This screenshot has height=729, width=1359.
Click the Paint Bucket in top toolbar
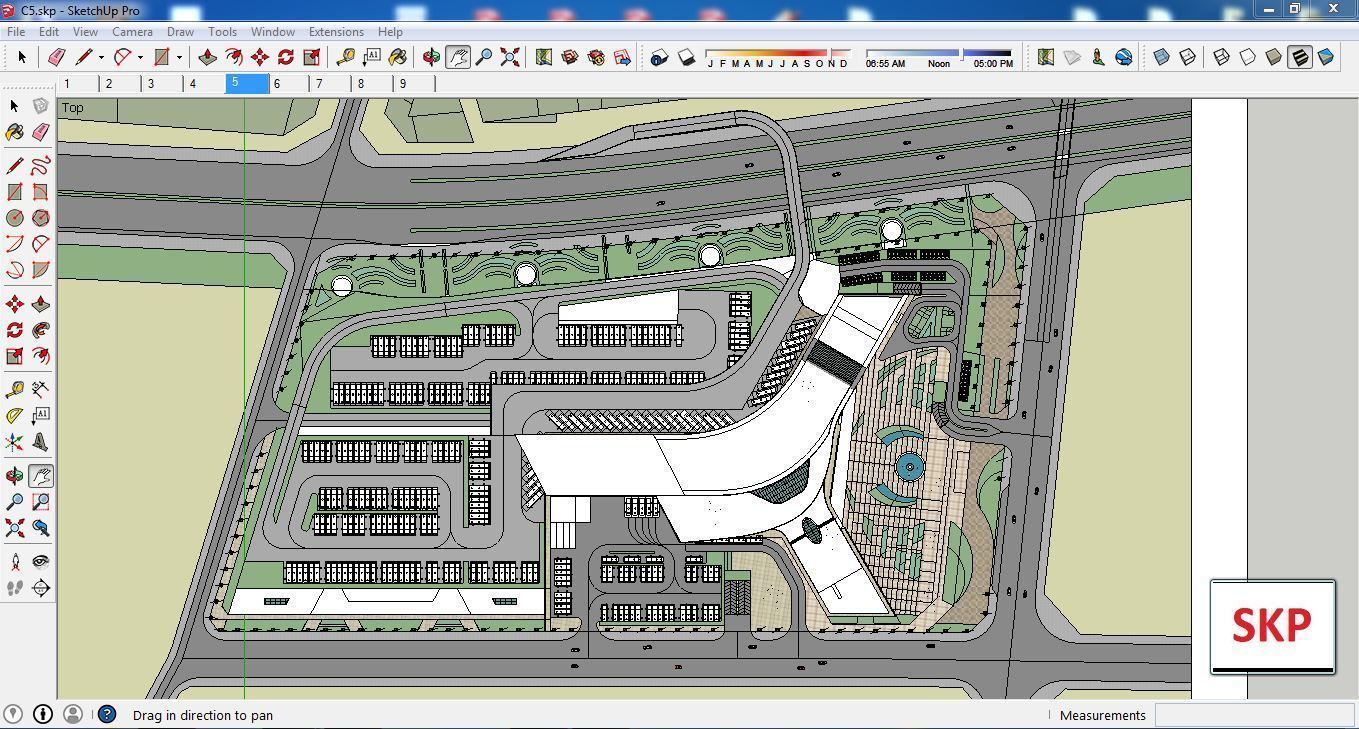(x=398, y=57)
